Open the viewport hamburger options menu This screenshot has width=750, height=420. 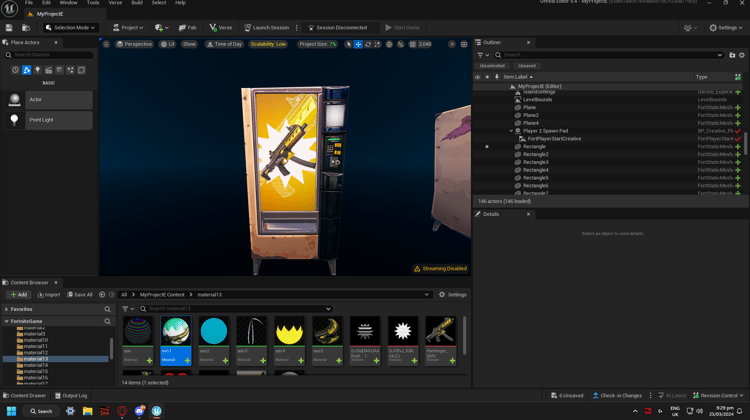tap(106, 44)
